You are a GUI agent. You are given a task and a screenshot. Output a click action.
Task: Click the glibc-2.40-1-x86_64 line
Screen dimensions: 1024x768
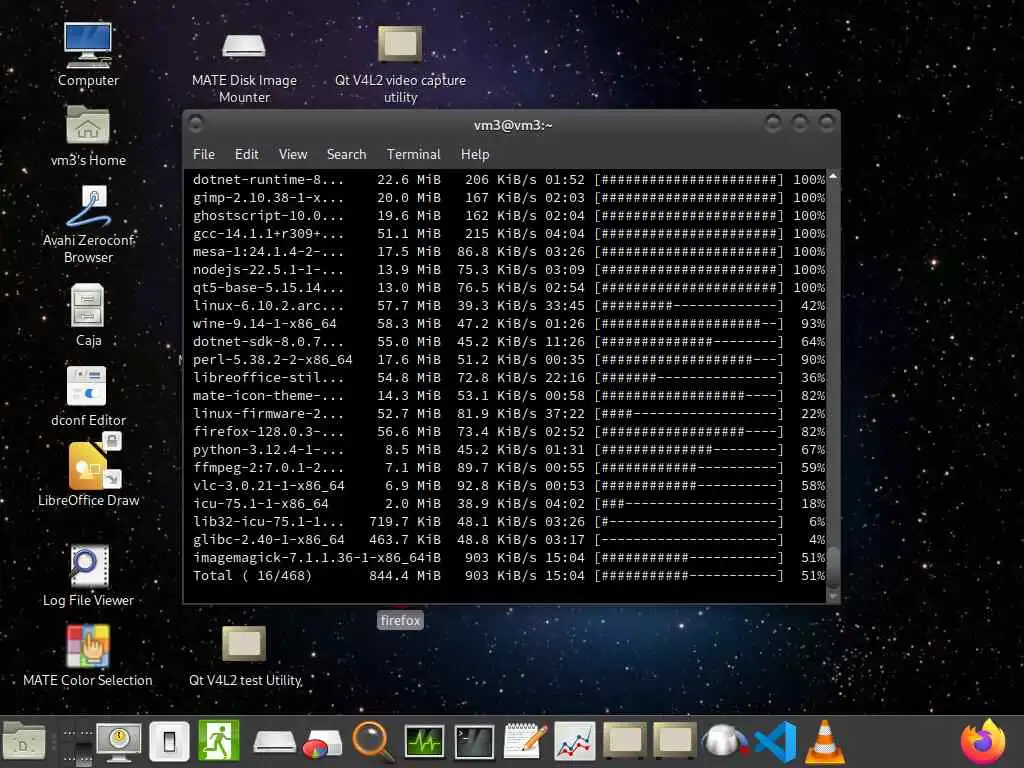coord(509,539)
